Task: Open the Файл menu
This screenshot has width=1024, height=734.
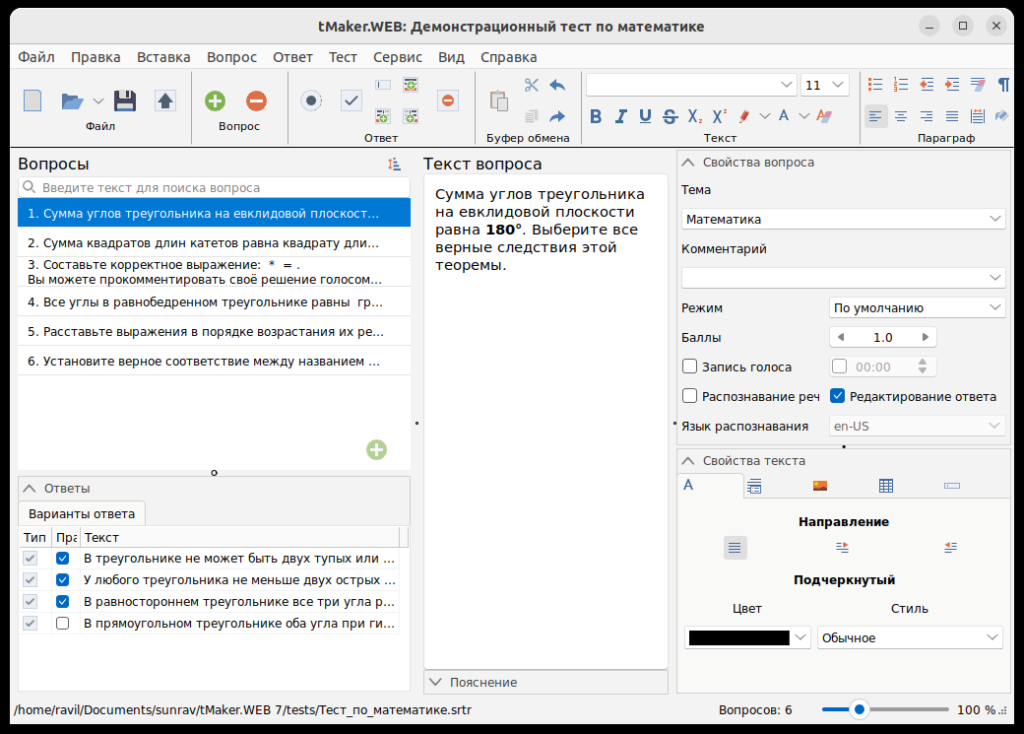Action: pyautogui.click(x=36, y=57)
